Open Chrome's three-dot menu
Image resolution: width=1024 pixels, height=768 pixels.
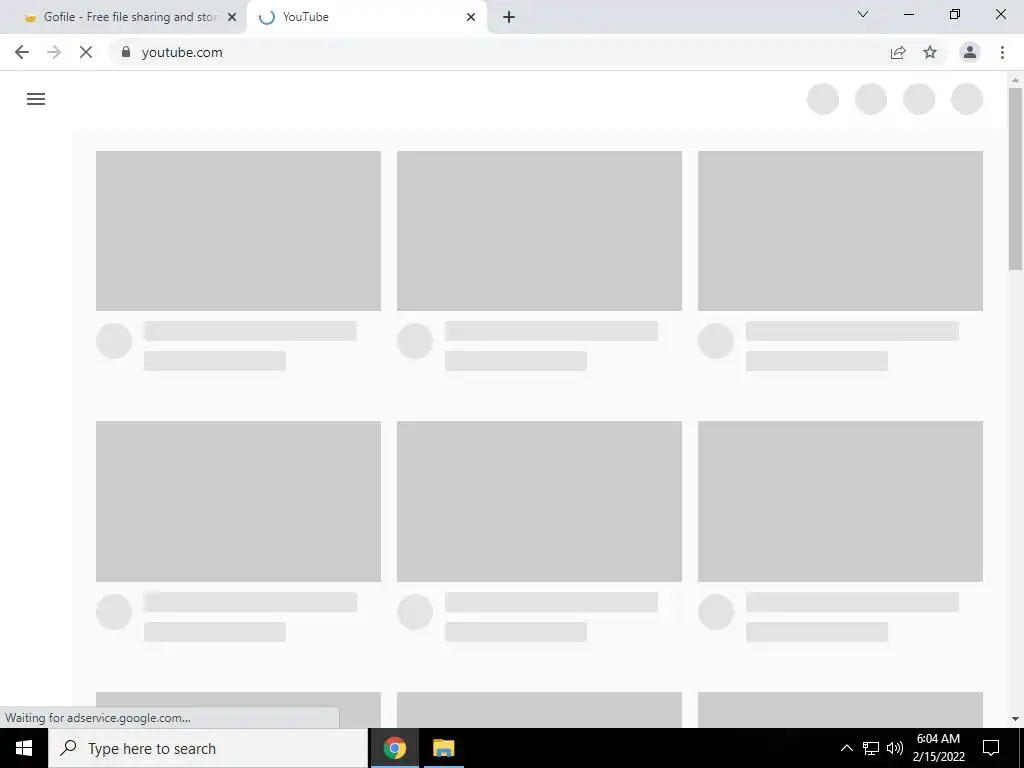tap(1002, 52)
